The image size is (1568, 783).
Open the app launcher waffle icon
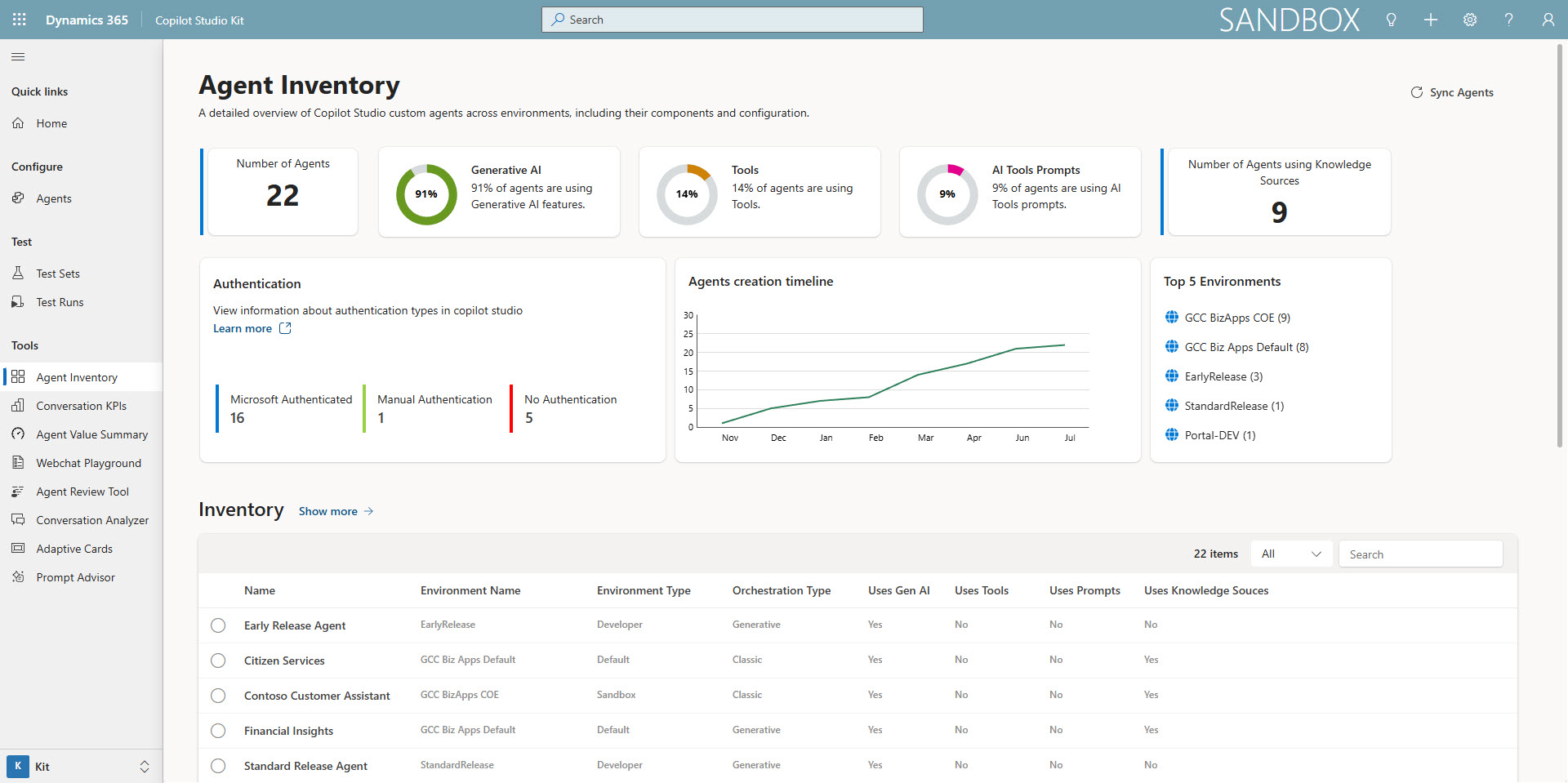click(x=20, y=20)
